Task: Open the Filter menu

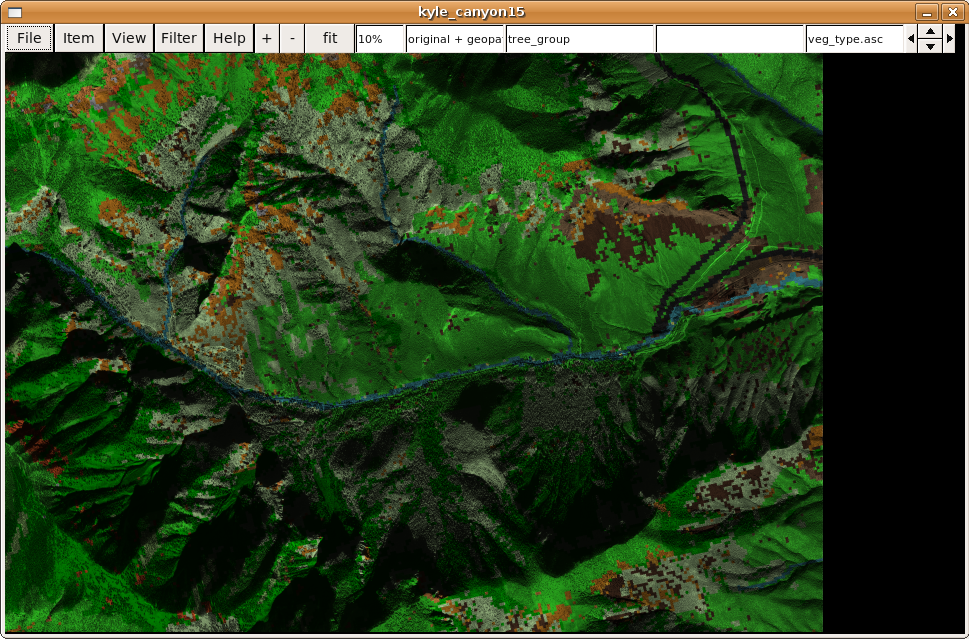Action: point(179,38)
